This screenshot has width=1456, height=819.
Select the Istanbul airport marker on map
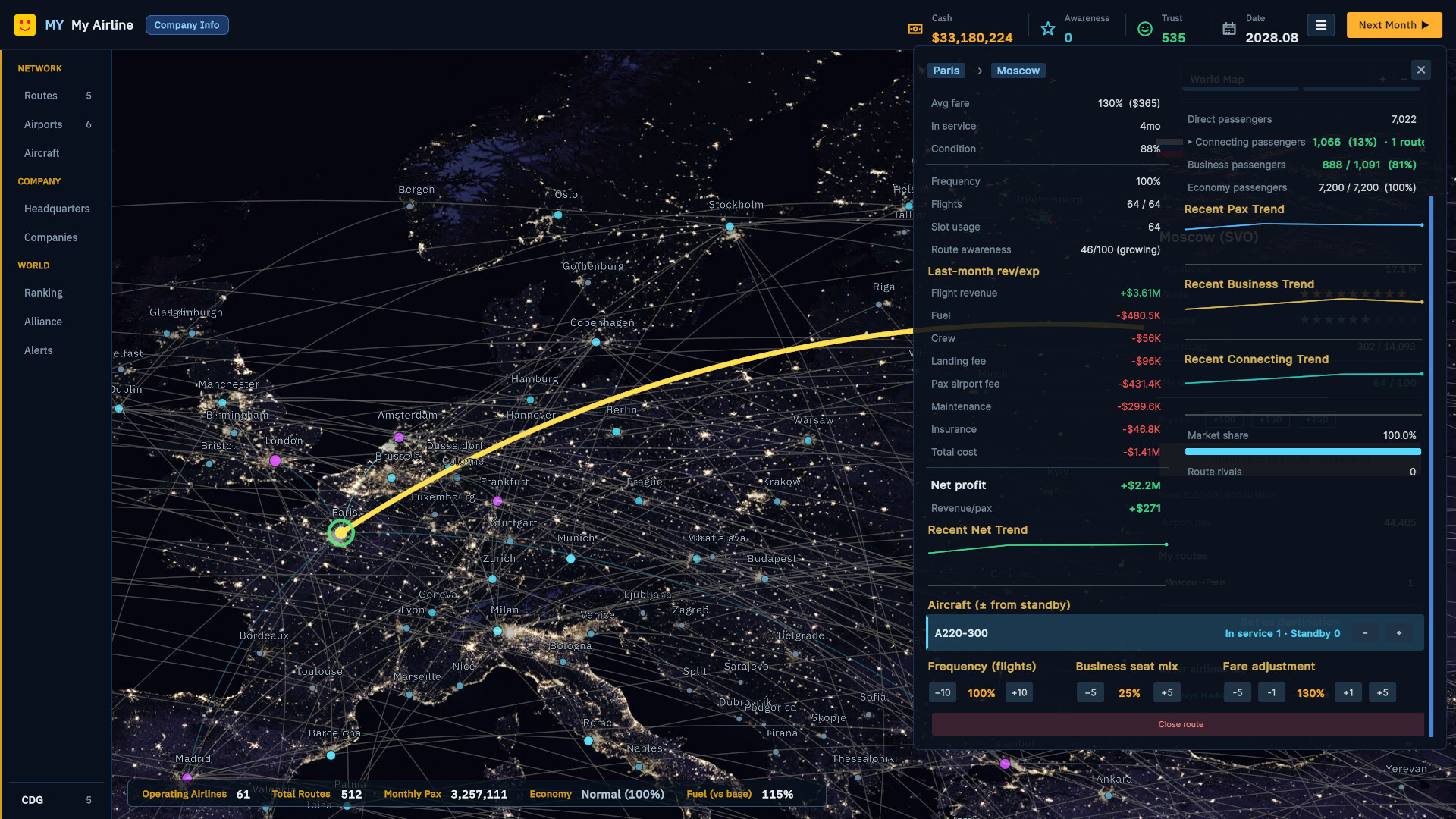[1005, 764]
